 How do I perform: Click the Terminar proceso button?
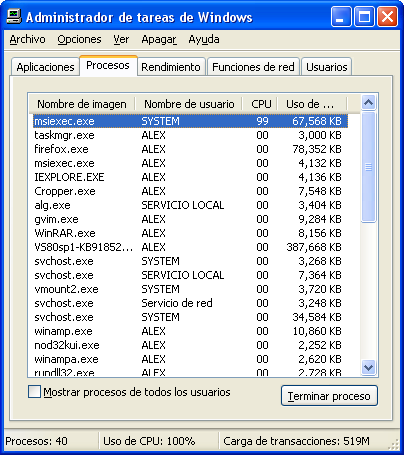click(x=329, y=396)
